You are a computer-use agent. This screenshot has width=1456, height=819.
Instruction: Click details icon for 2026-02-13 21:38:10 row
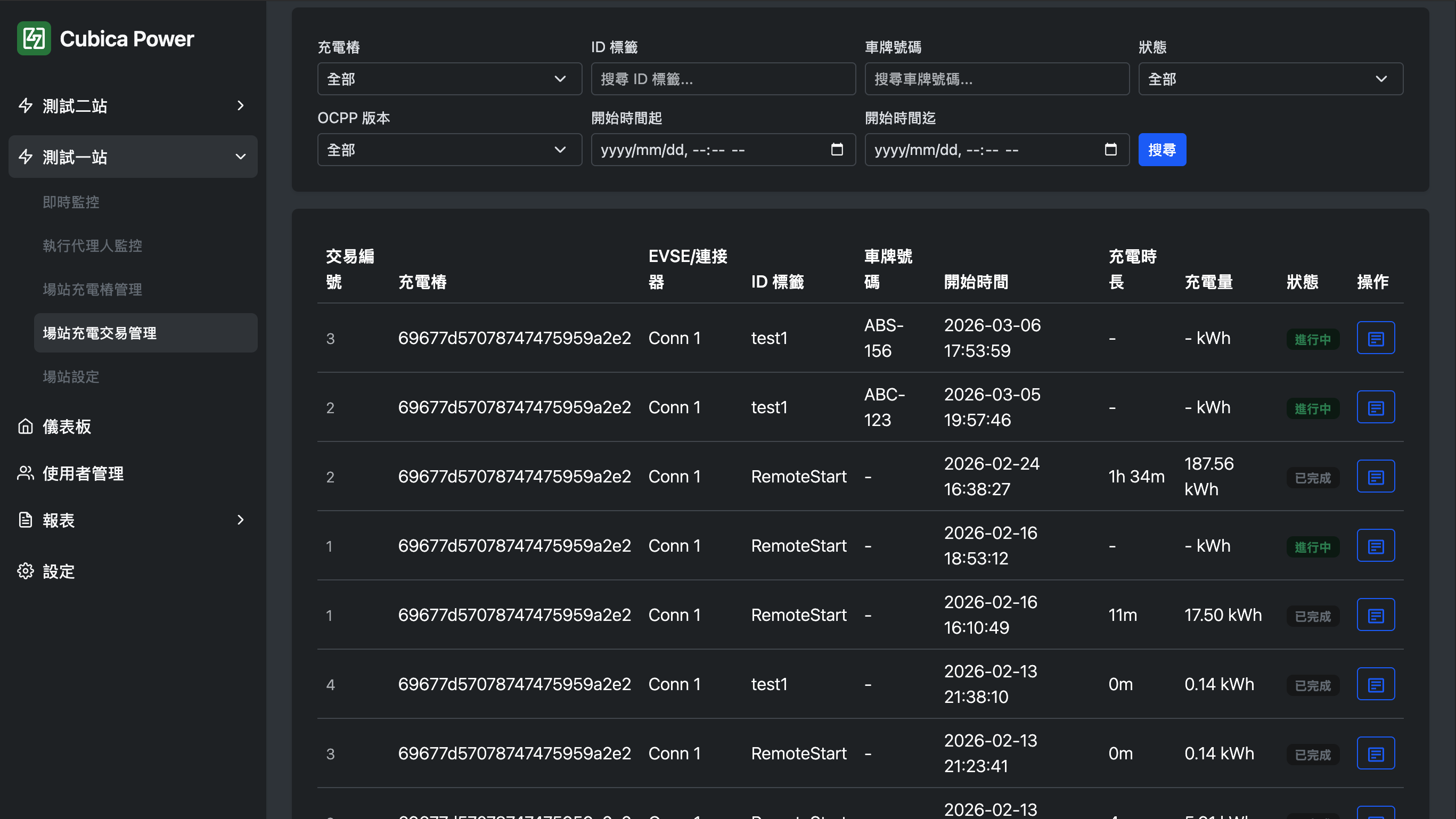point(1375,684)
